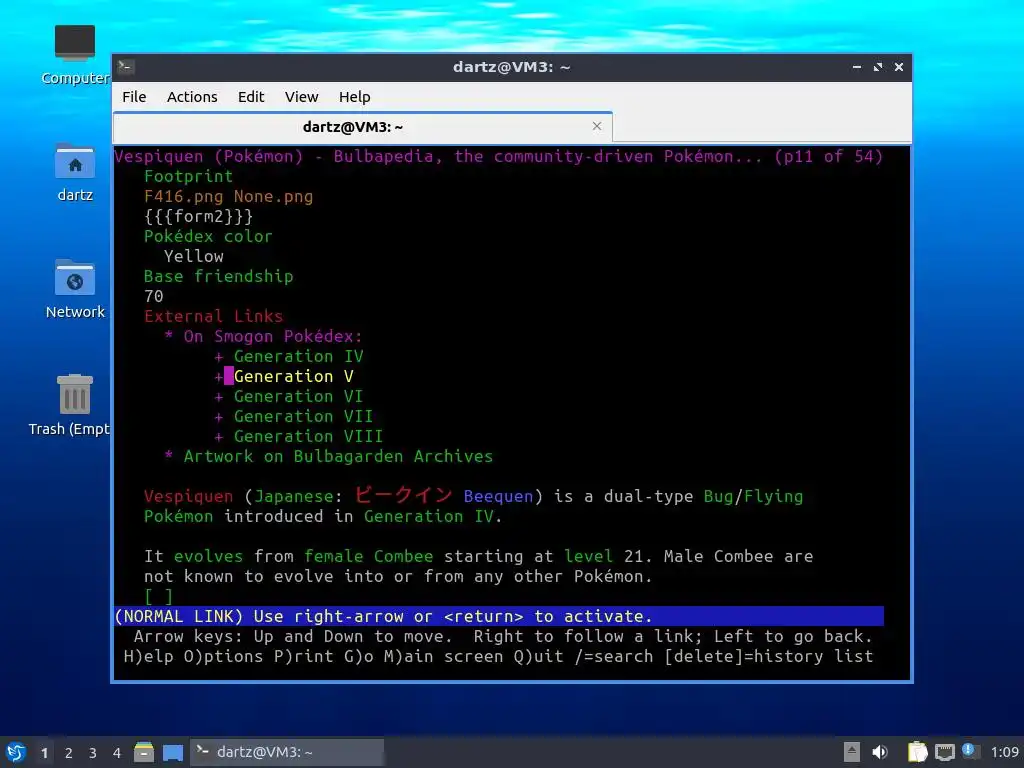
Task: Click the Vespiquen red name text
Action: pos(188,496)
